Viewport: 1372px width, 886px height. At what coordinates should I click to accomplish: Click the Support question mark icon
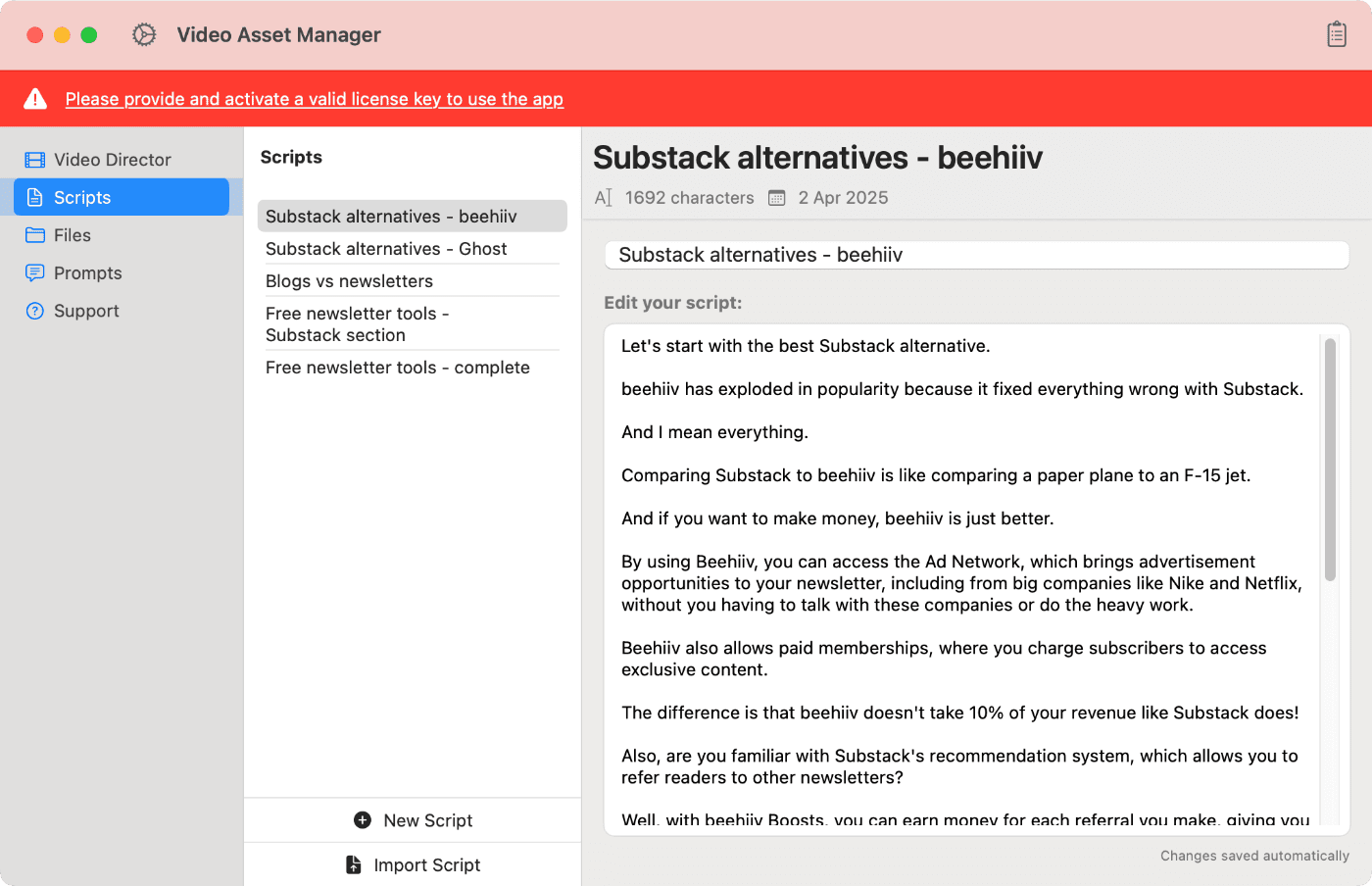(35, 311)
